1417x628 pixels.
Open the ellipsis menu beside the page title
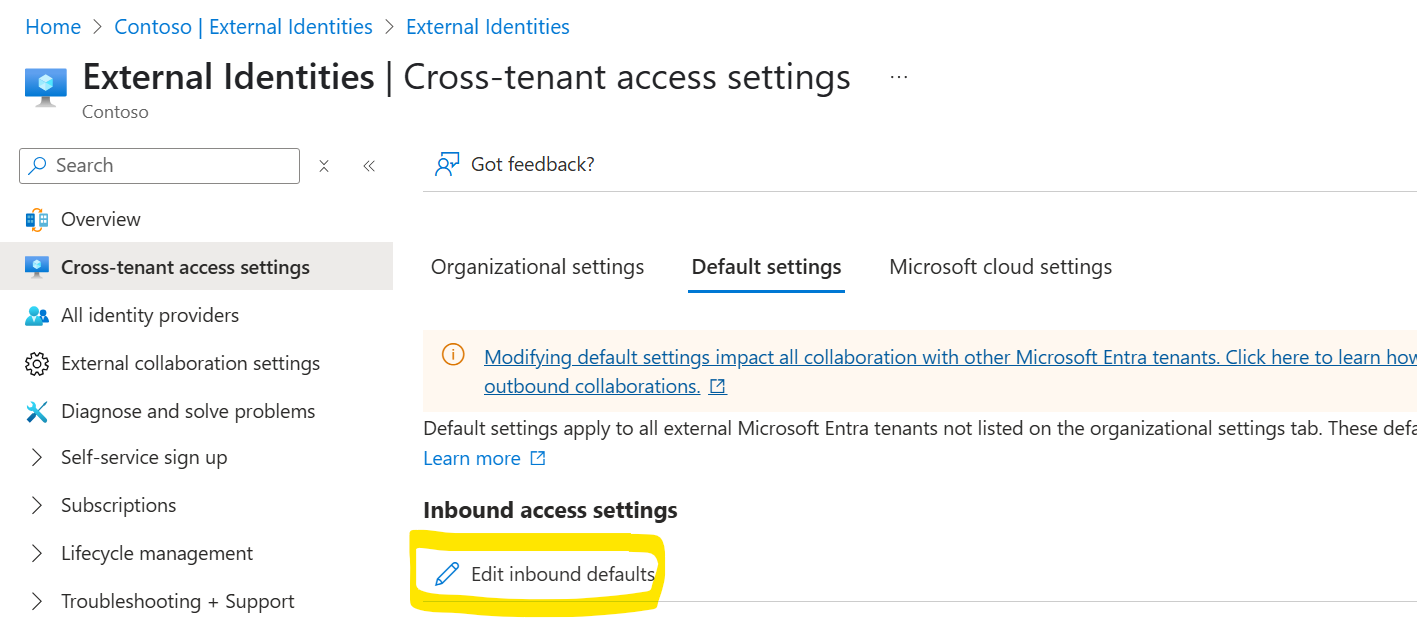[x=898, y=76]
